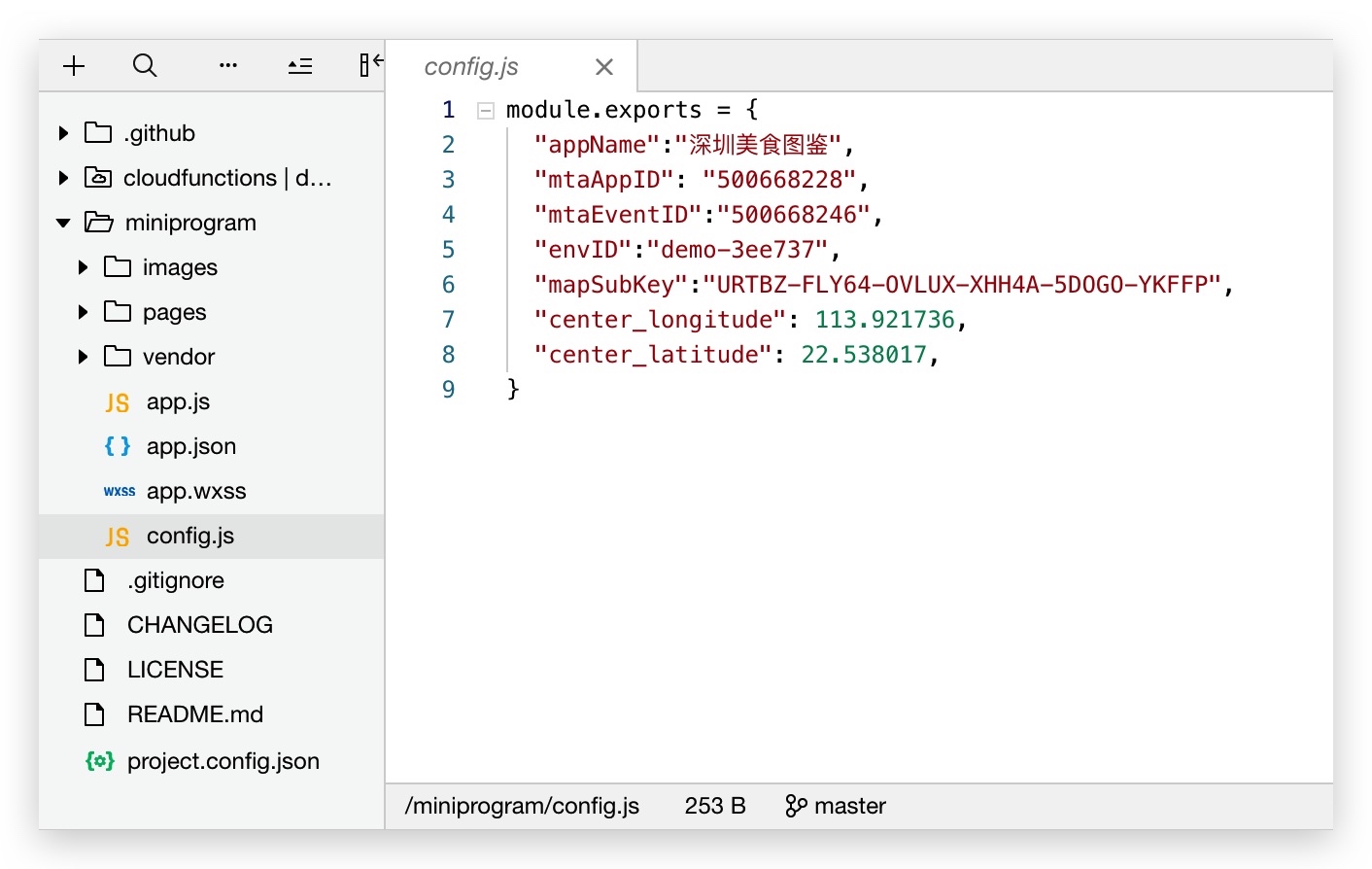Click the file icon beside CHANGELOG

pyautogui.click(x=94, y=625)
